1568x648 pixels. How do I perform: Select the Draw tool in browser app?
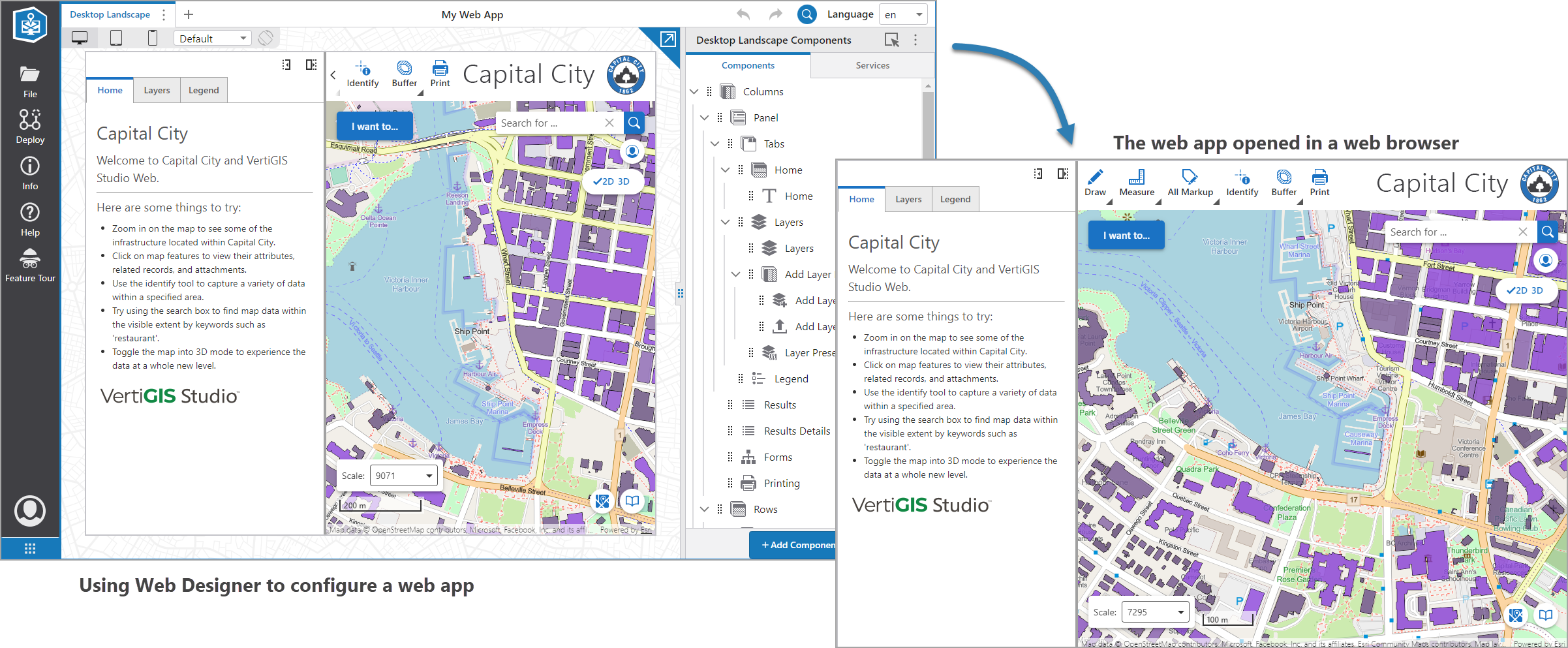point(1095,182)
